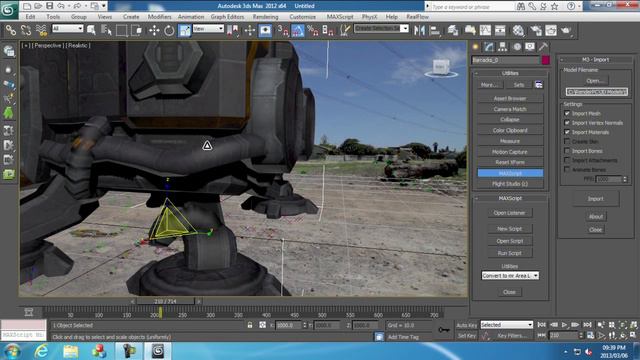The image size is (640, 360).
Task: Activate the Select and Rotate tool
Action: pos(169,30)
